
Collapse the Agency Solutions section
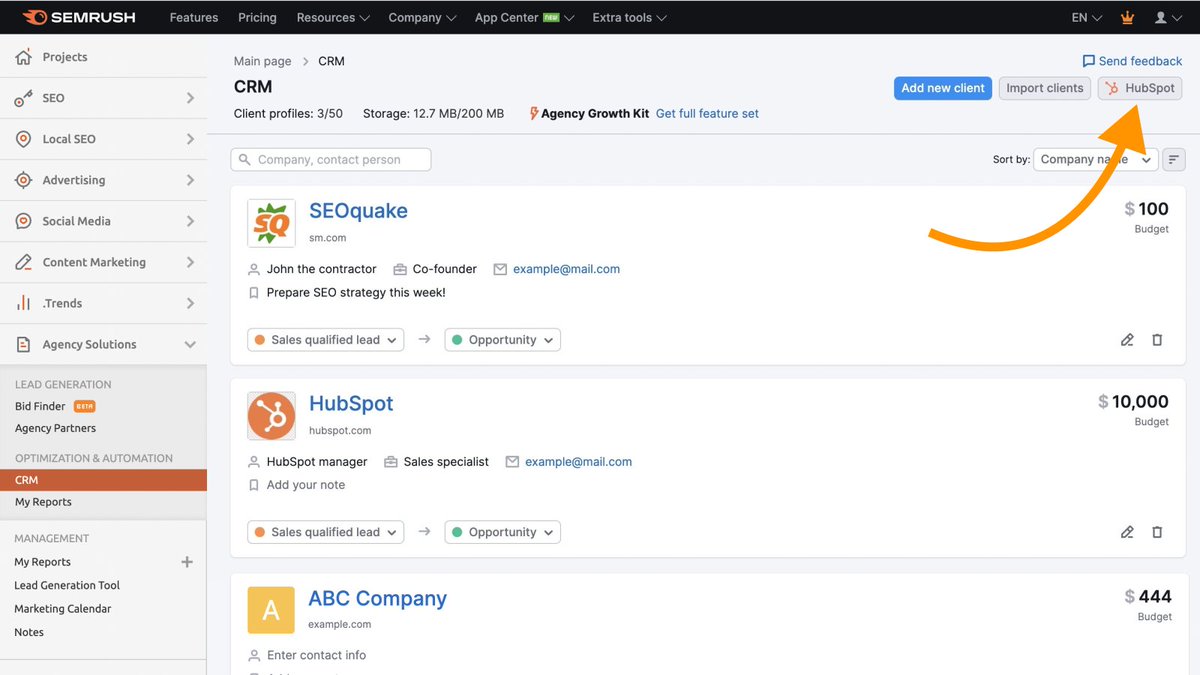pyautogui.click(x=190, y=344)
